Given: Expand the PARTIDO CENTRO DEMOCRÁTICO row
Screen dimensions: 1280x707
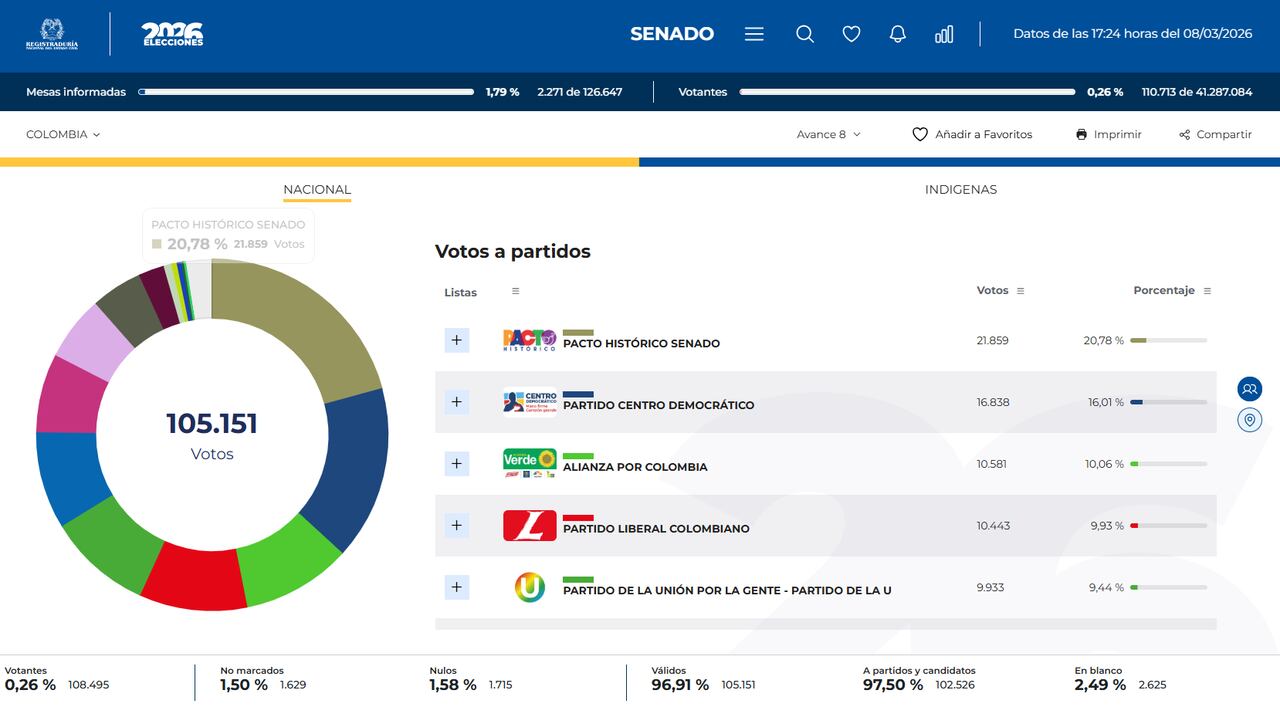Looking at the screenshot, I should click(456, 402).
